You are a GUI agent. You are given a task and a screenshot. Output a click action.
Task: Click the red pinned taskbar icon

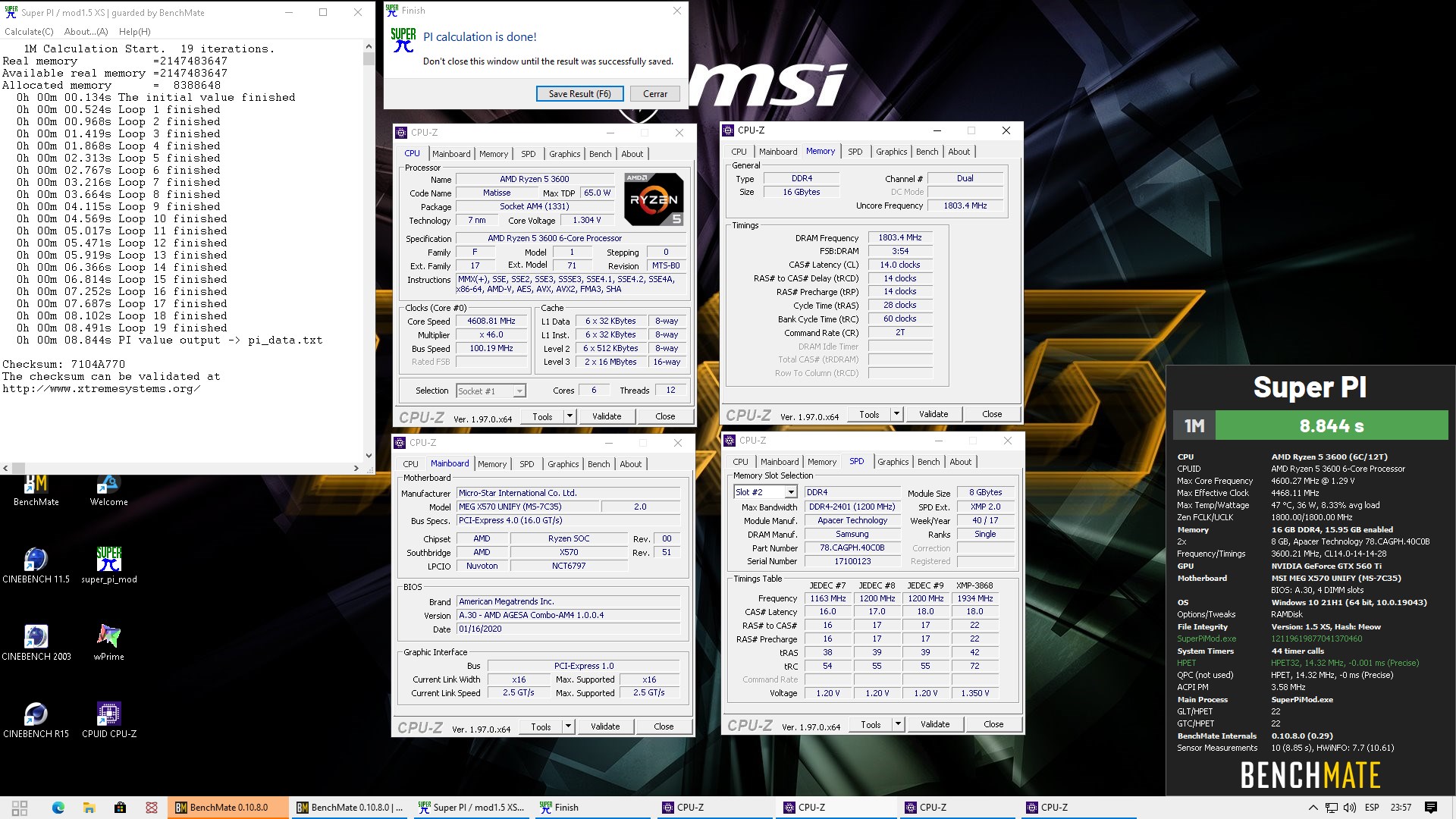pyautogui.click(x=152, y=808)
